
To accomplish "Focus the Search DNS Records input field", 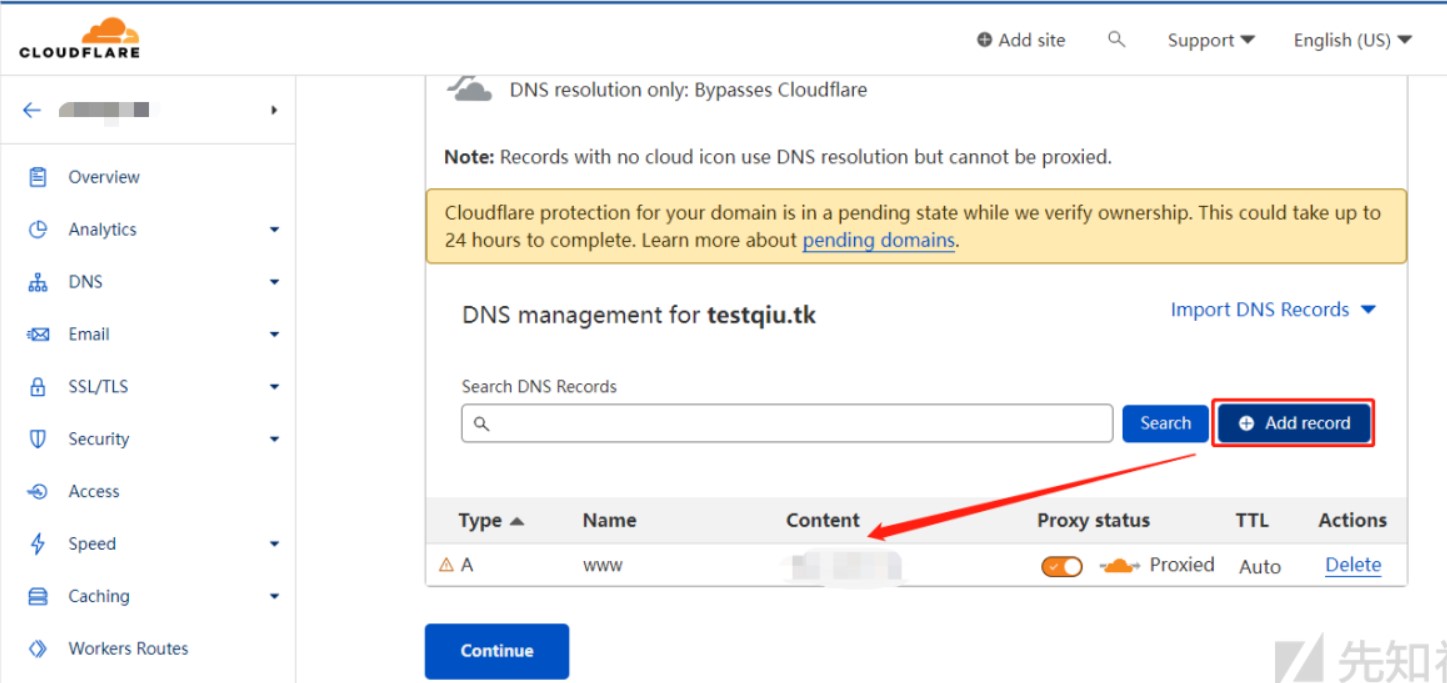I will [x=787, y=423].
